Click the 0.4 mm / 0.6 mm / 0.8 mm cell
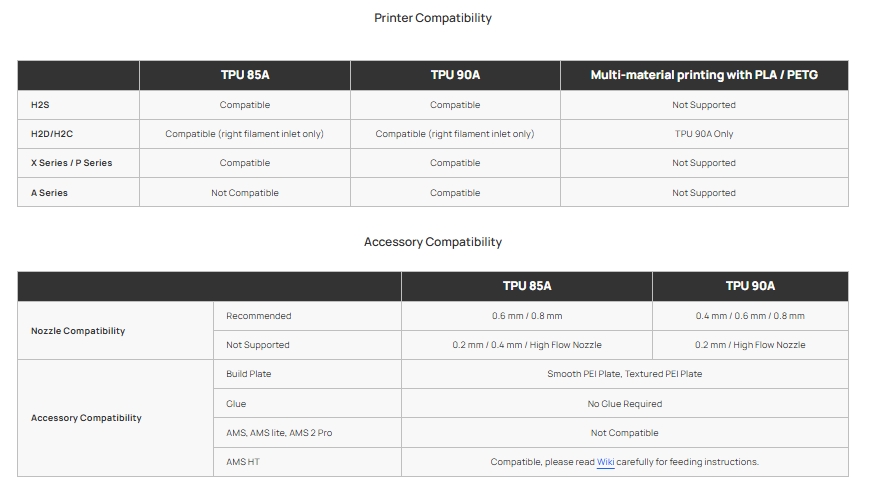Screen dimensions: 880x488 (750, 316)
